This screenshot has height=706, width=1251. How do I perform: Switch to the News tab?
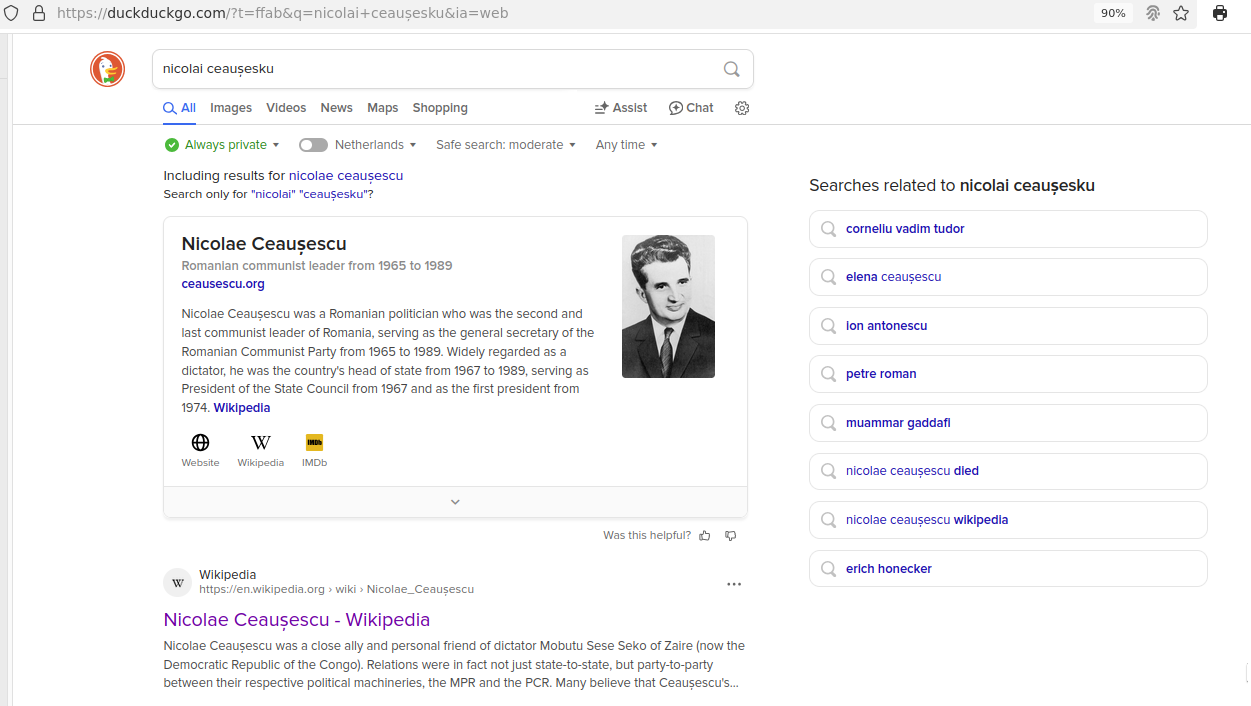click(x=337, y=108)
